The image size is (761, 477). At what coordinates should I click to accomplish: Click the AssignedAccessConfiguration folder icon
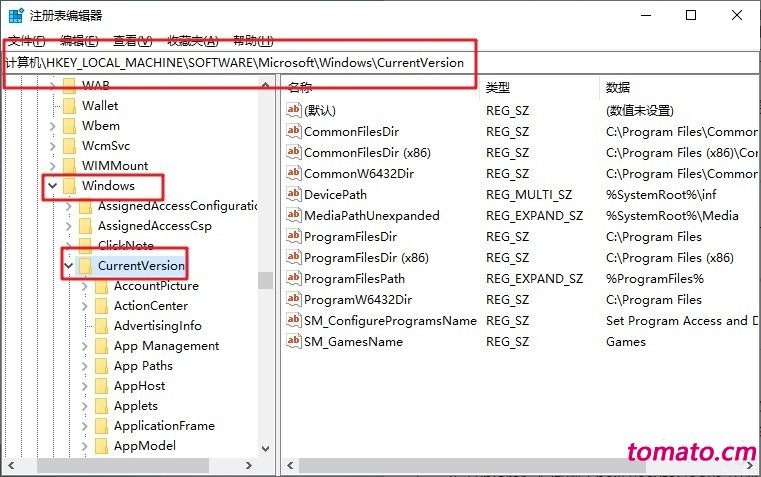click(85, 206)
